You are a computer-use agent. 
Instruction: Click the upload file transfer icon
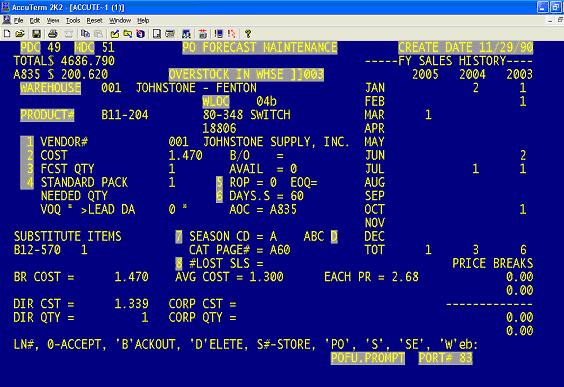(x=115, y=34)
